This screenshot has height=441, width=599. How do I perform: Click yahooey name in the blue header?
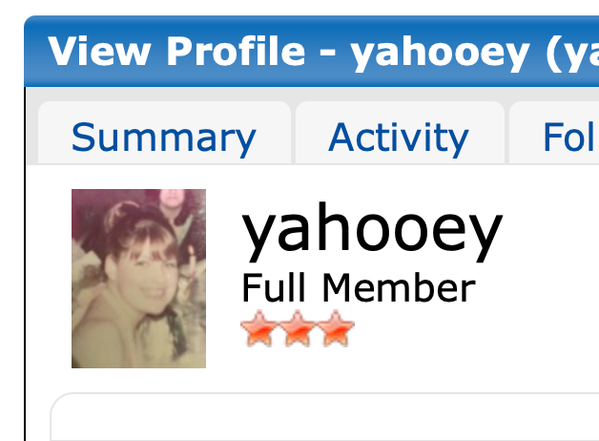(x=440, y=54)
